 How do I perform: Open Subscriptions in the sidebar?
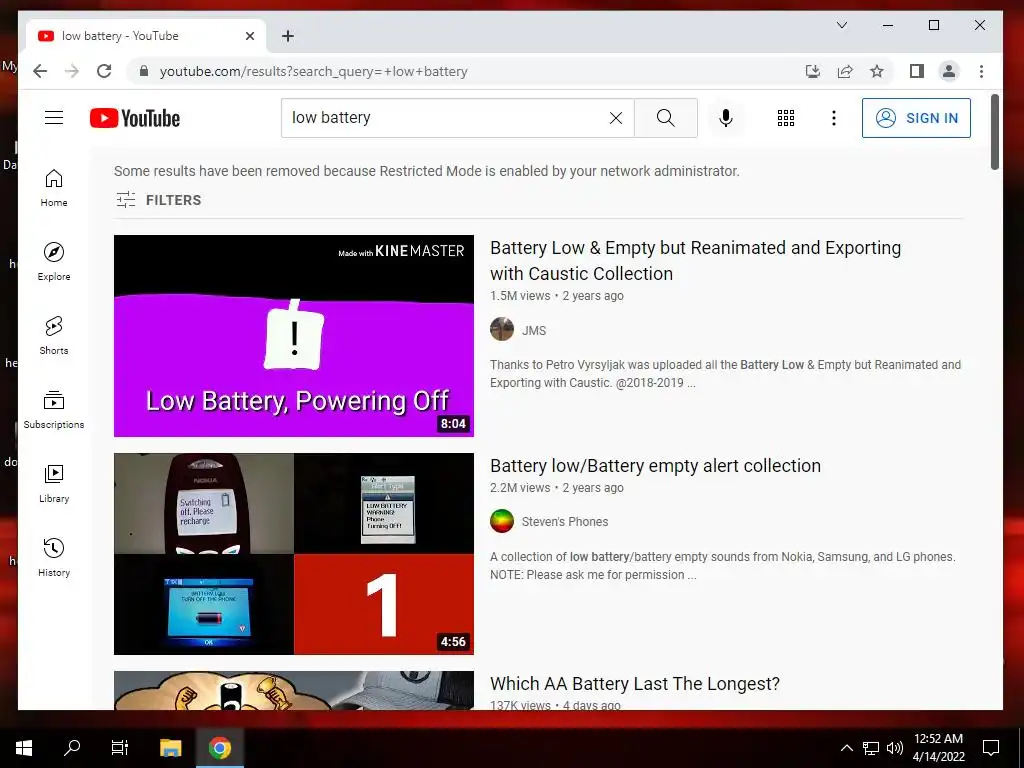(54, 409)
